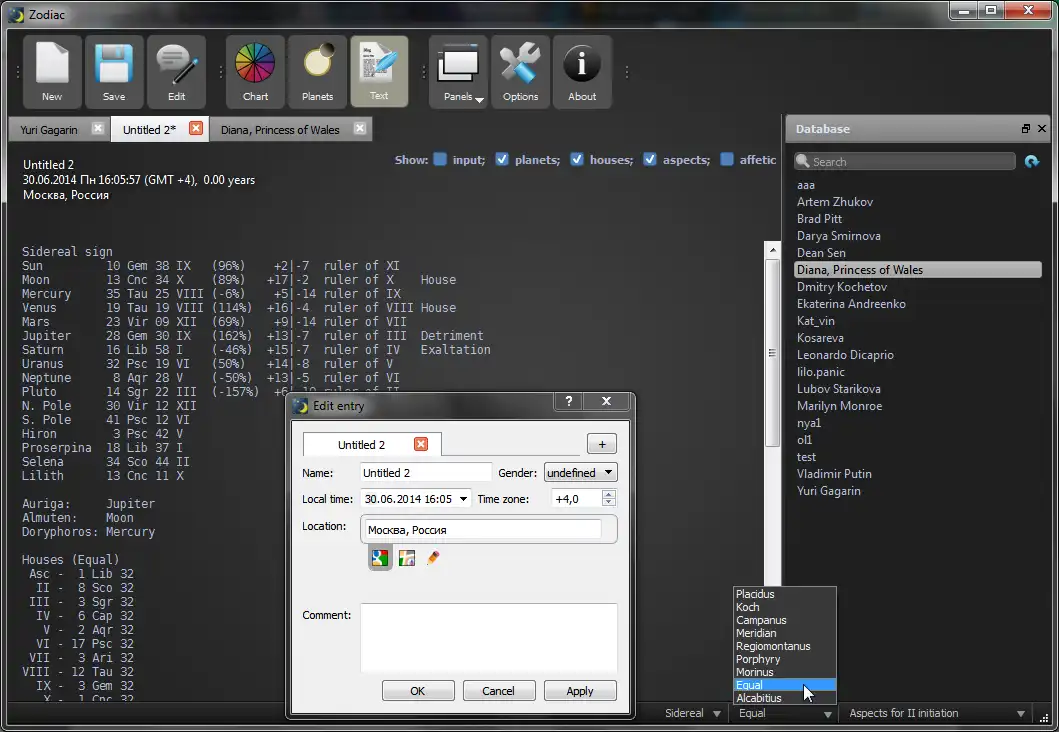
Task: Toggle the houses checkbox
Action: click(577, 159)
